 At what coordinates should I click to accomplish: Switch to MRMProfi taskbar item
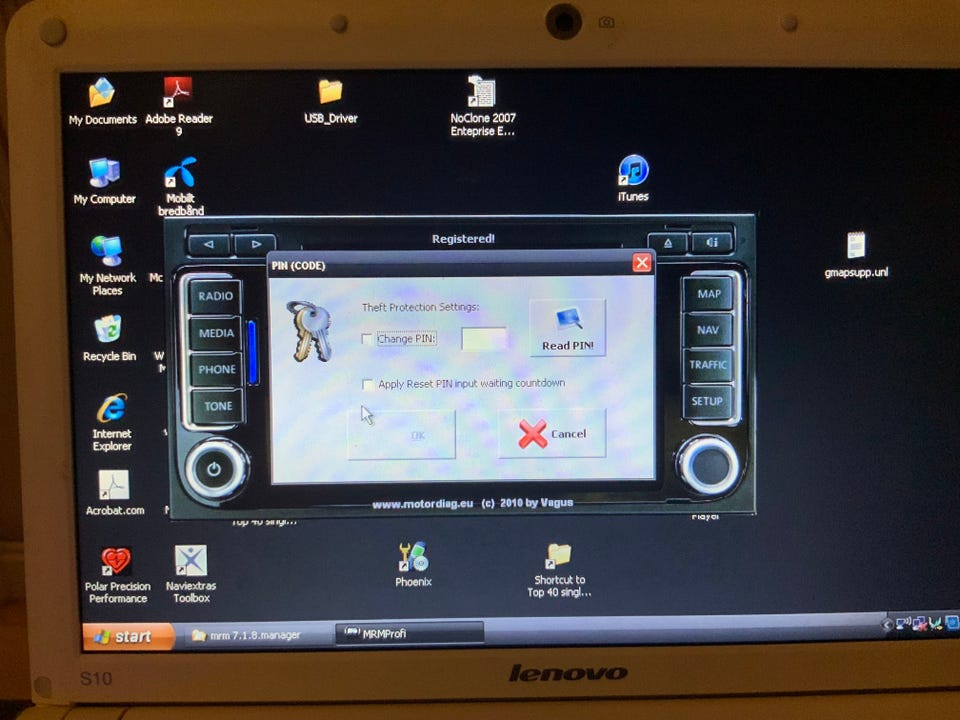click(409, 634)
